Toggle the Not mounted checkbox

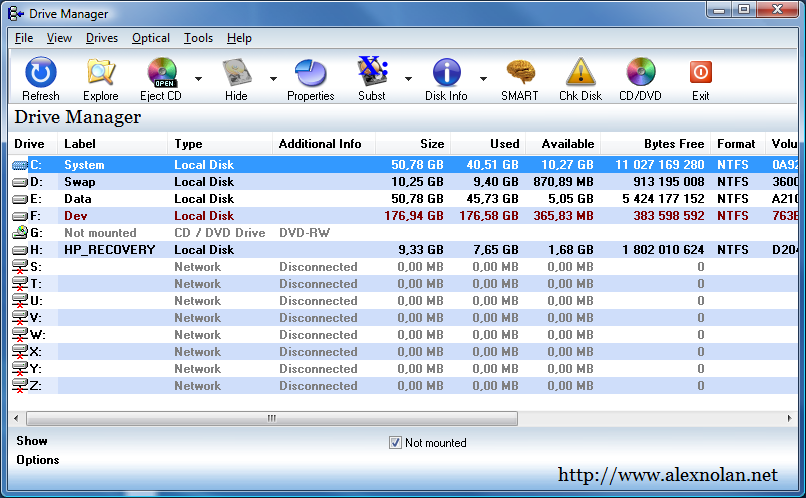(395, 442)
